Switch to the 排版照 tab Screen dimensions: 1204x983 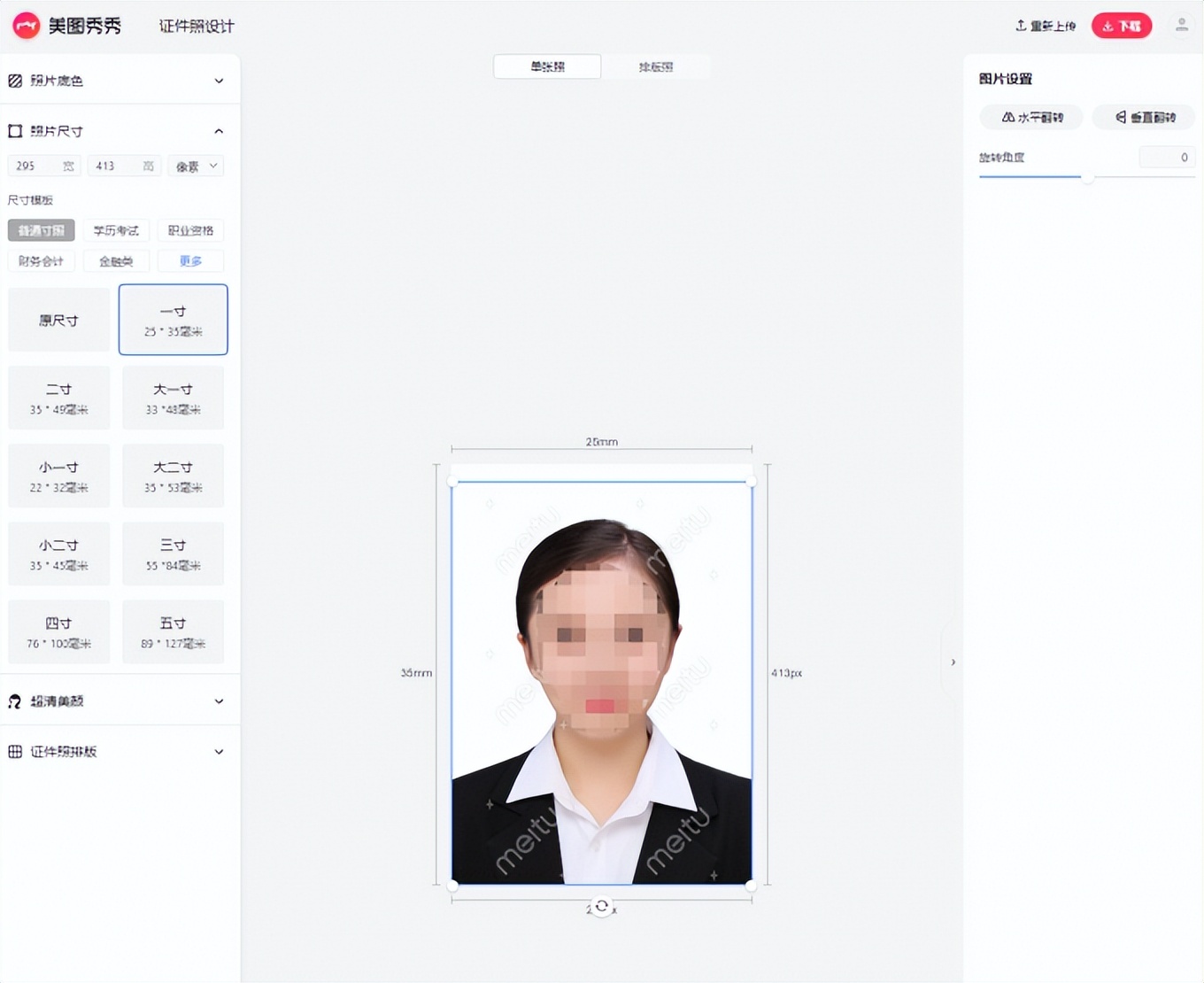(x=655, y=66)
